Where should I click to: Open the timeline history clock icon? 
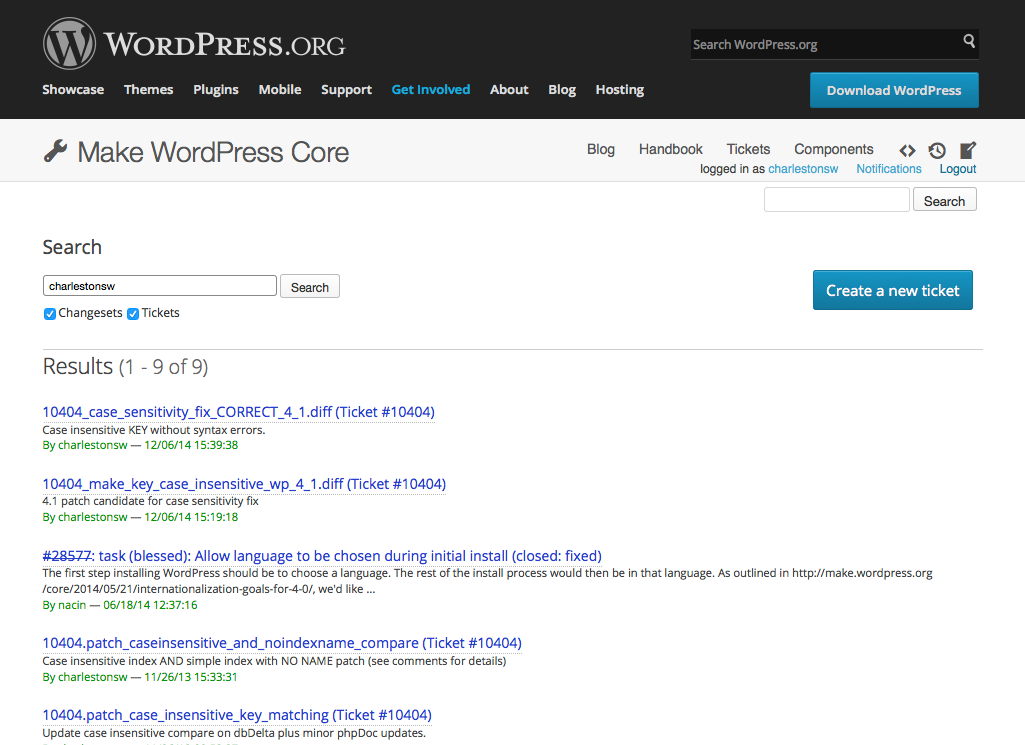pos(937,150)
